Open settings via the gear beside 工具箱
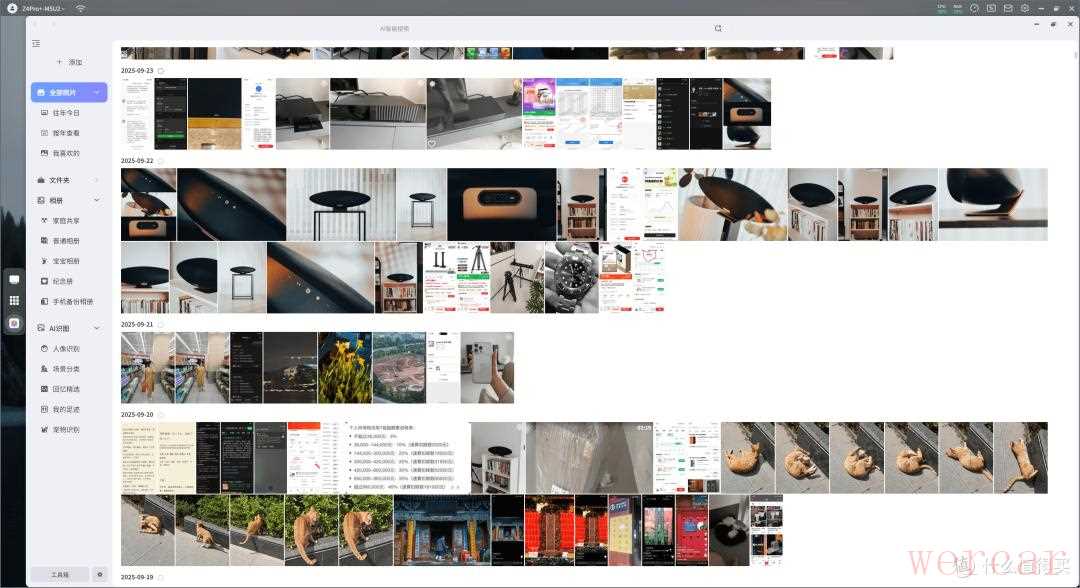The image size is (1080, 588). 99,574
